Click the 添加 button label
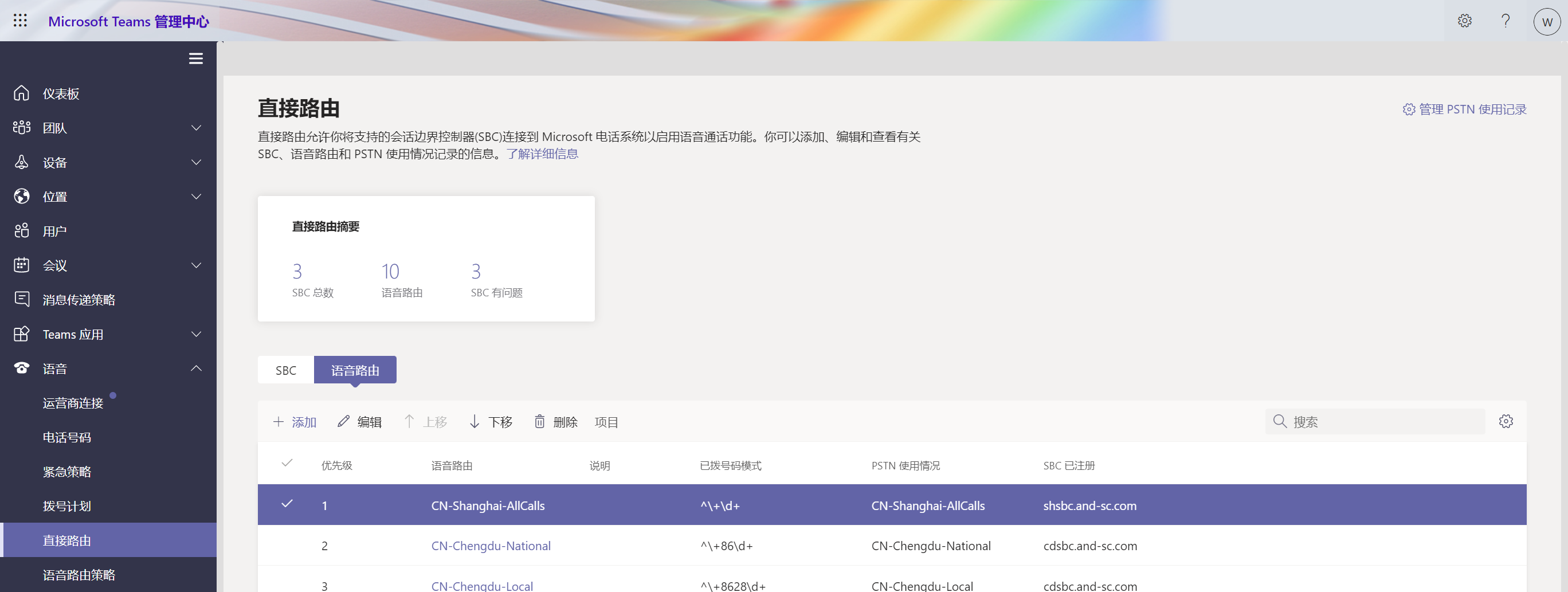 click(x=304, y=422)
